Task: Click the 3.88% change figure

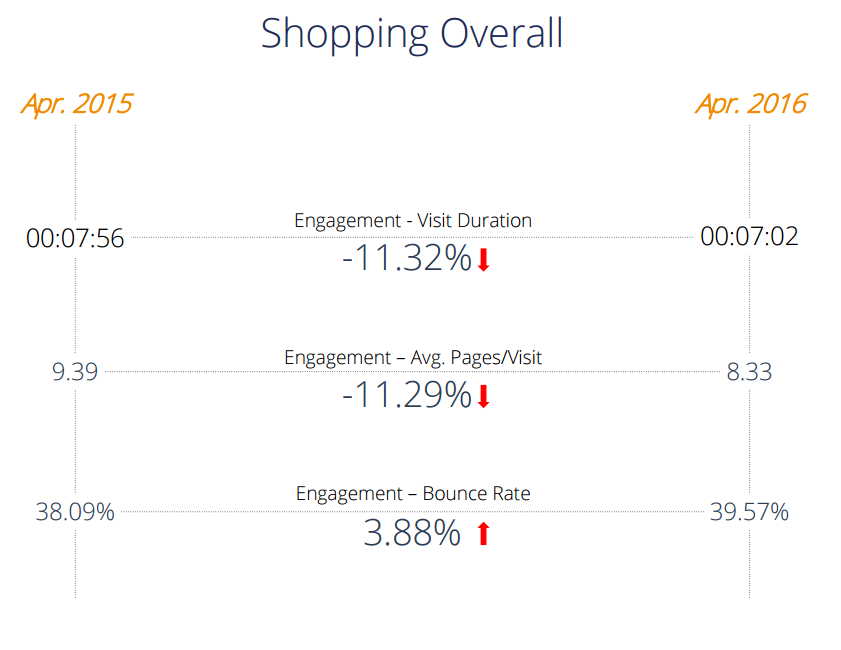Action: click(412, 534)
